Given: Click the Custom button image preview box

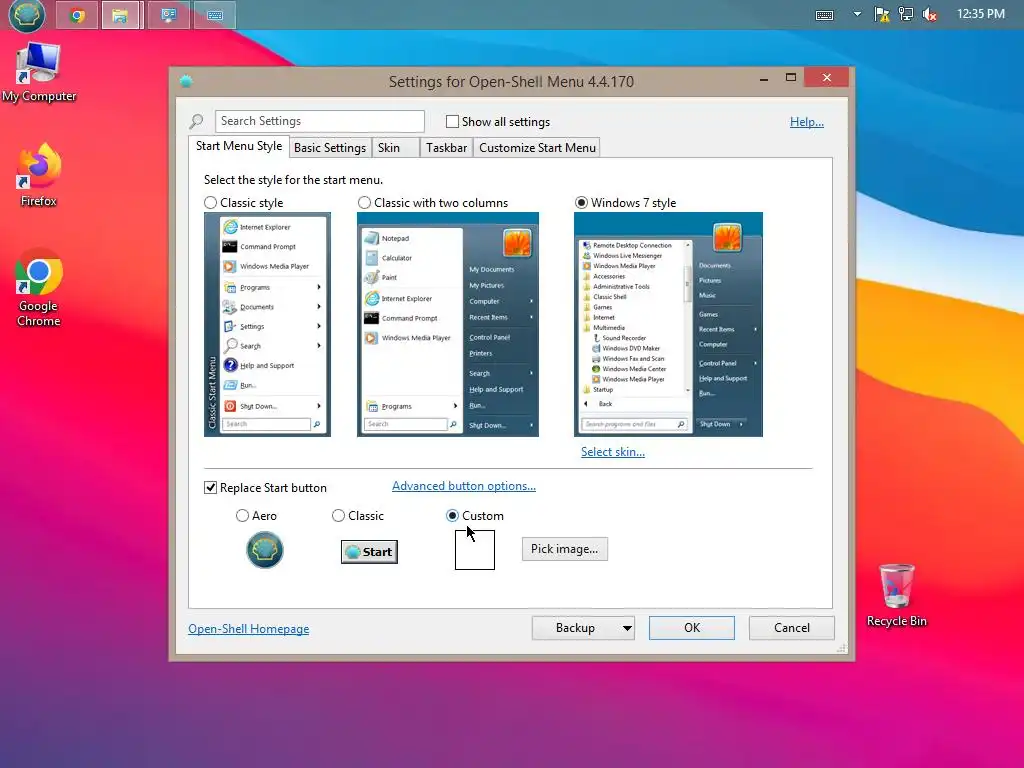Looking at the screenshot, I should coord(475,549).
